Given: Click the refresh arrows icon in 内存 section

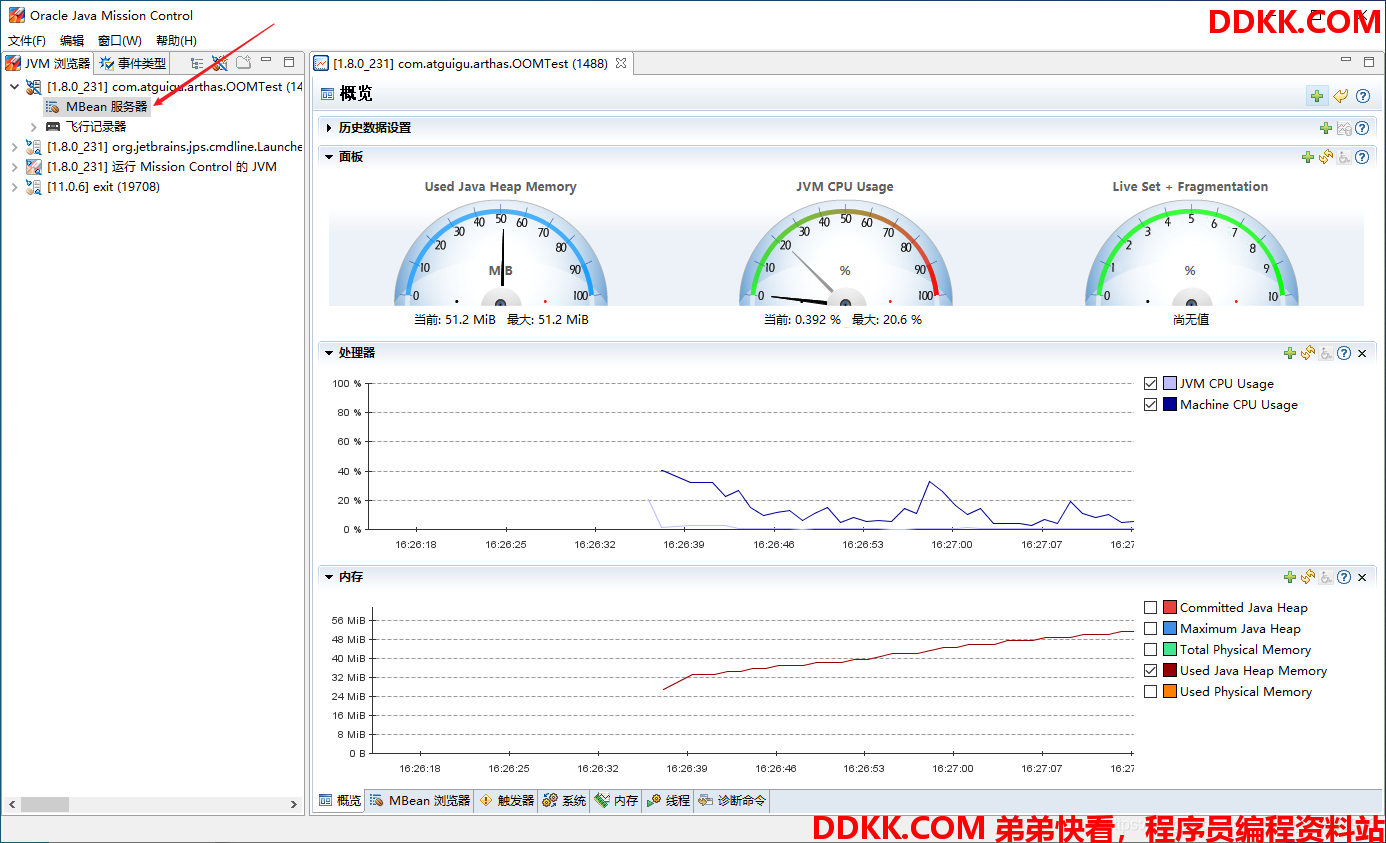Looking at the screenshot, I should point(1308,577).
